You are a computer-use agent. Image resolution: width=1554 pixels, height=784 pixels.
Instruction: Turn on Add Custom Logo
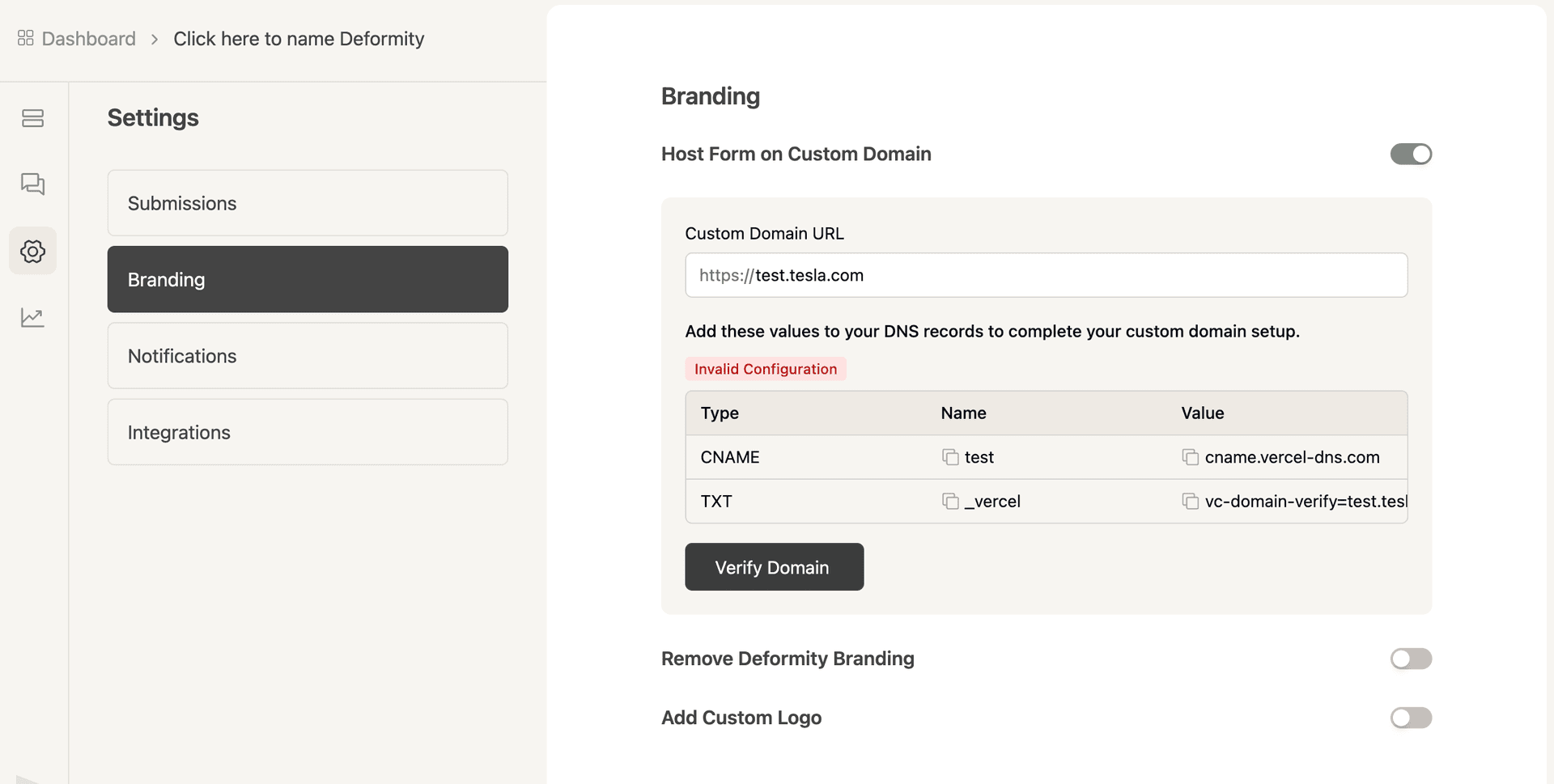tap(1411, 718)
